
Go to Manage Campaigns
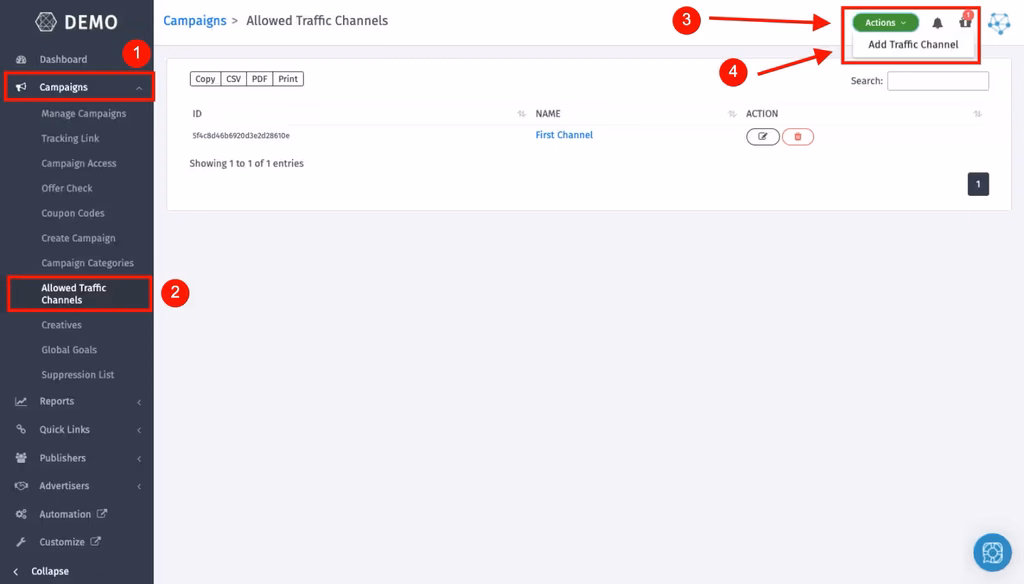click(84, 114)
